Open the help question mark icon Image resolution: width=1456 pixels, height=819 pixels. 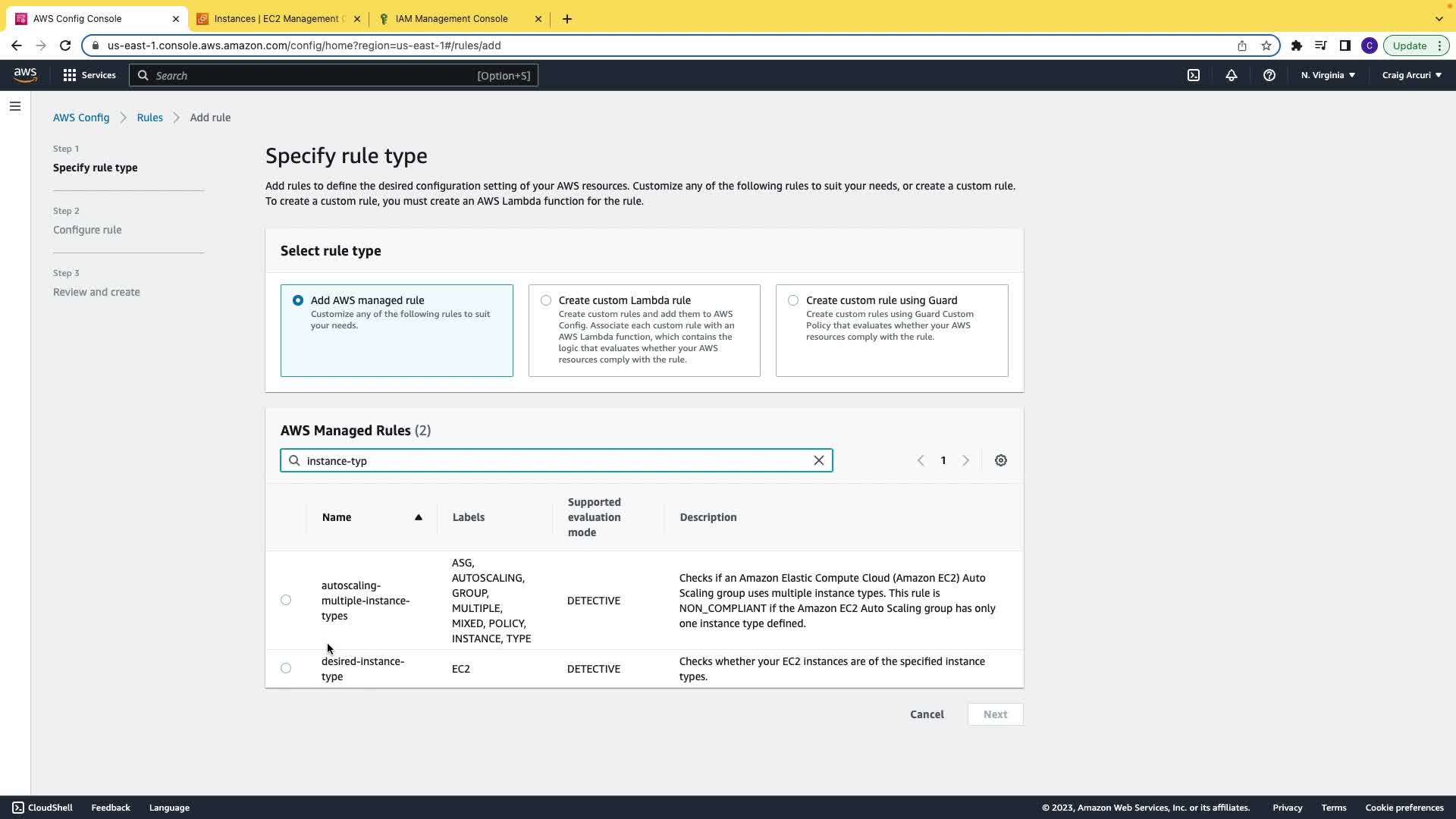tap(1269, 75)
